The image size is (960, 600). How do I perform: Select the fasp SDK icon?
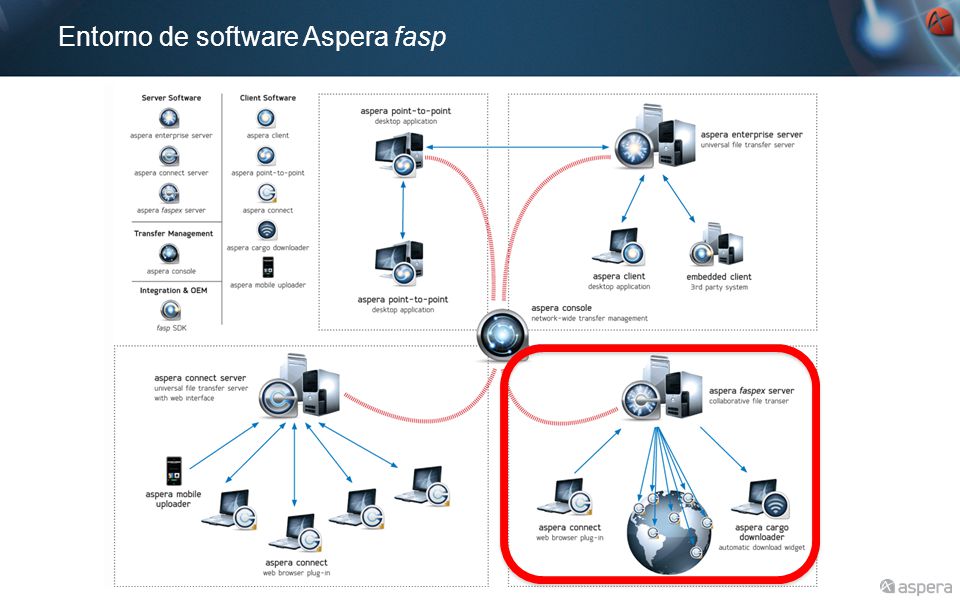coord(170,310)
